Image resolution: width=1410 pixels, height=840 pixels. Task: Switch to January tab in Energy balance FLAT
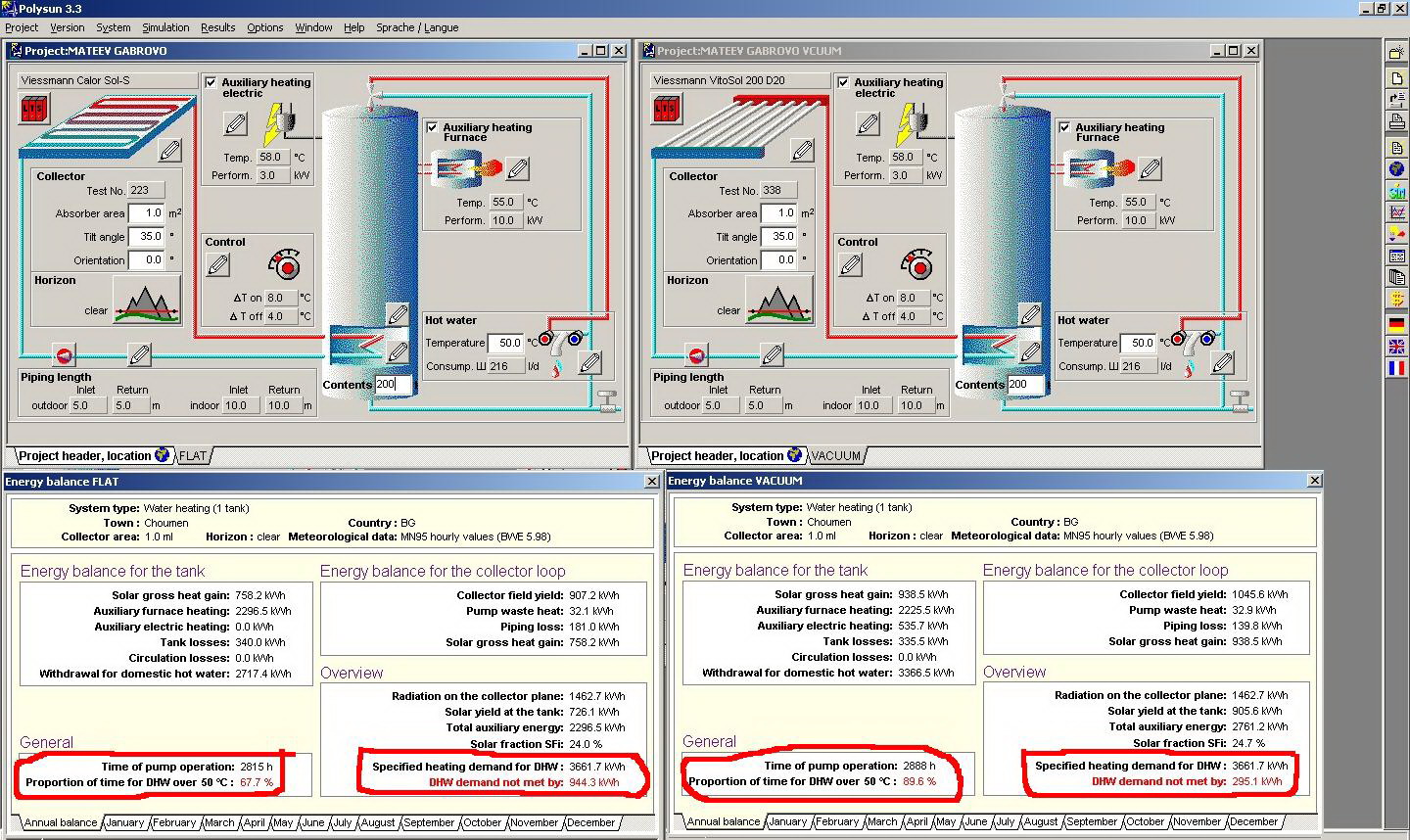[x=124, y=822]
